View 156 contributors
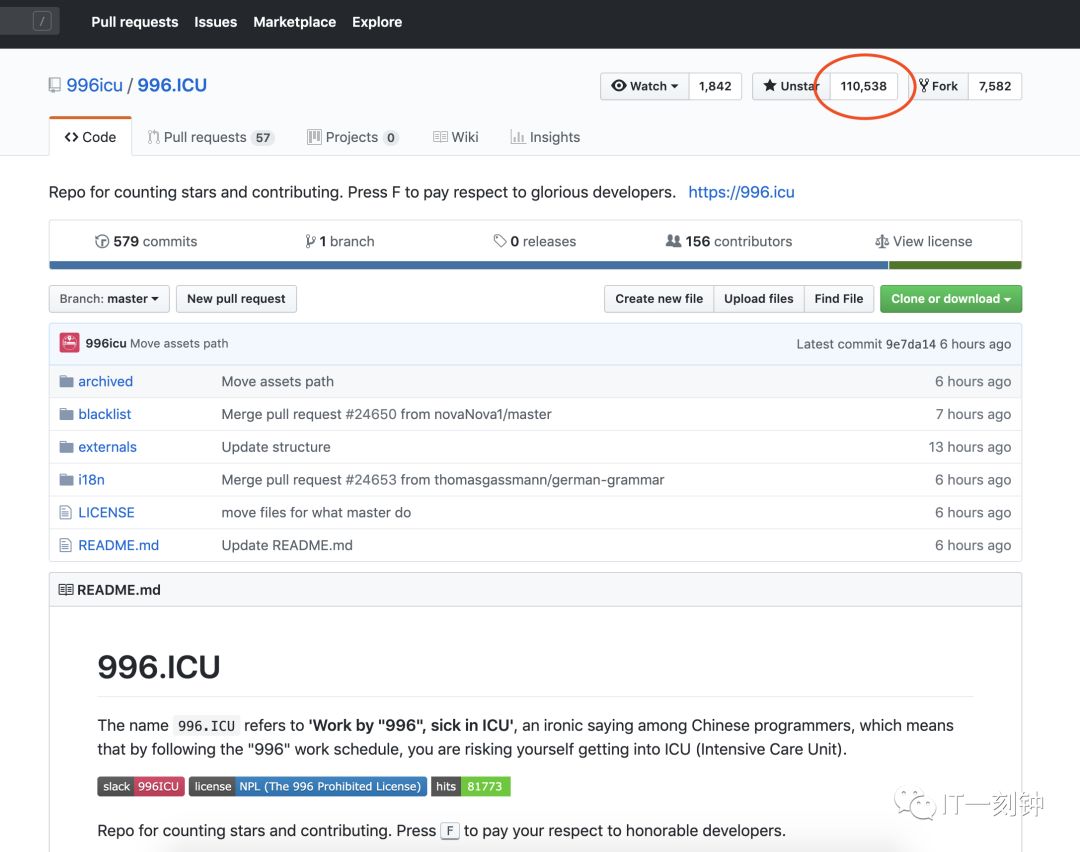The image size is (1080, 852). (729, 241)
